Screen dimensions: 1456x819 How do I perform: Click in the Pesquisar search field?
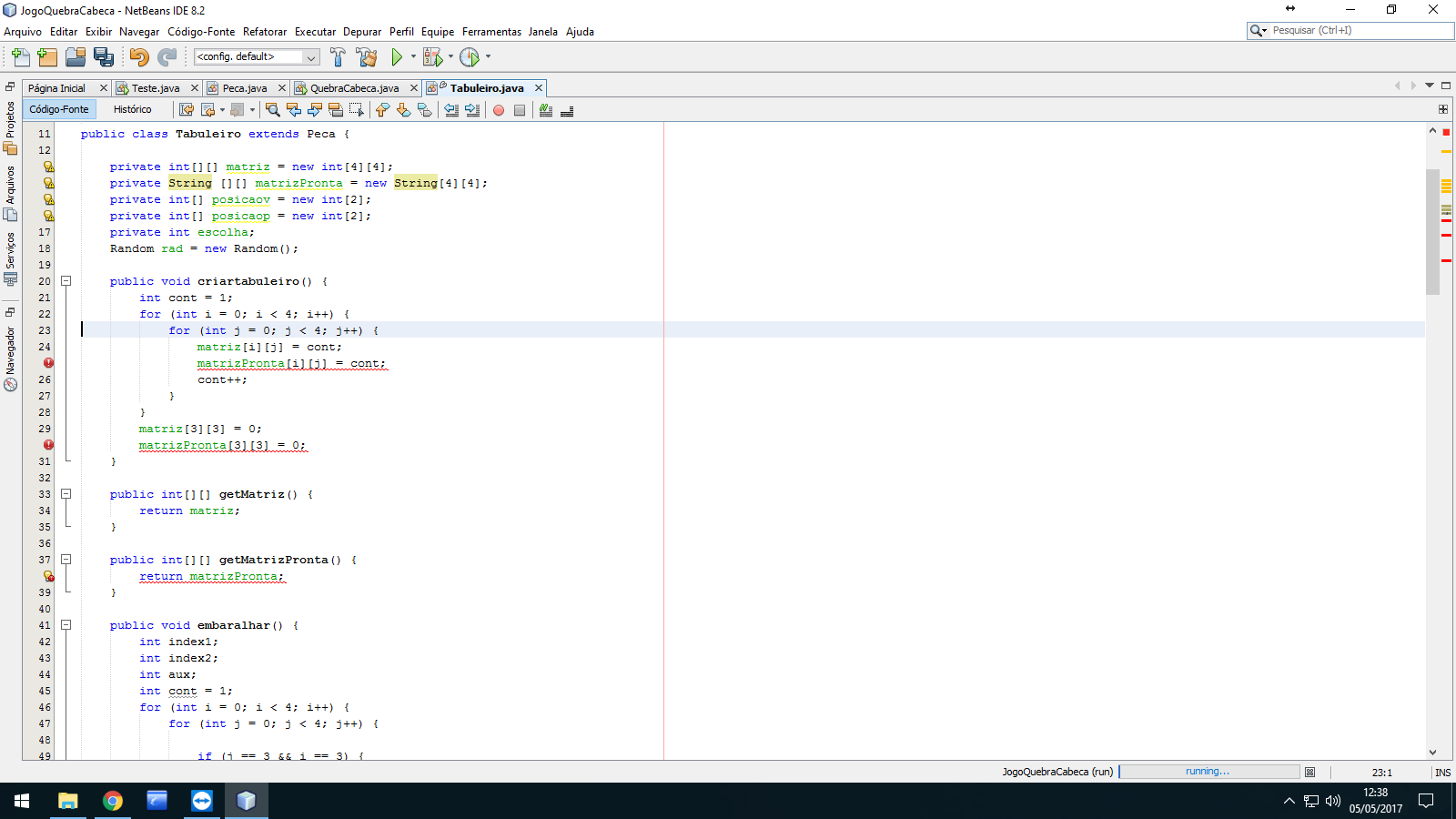1360,30
